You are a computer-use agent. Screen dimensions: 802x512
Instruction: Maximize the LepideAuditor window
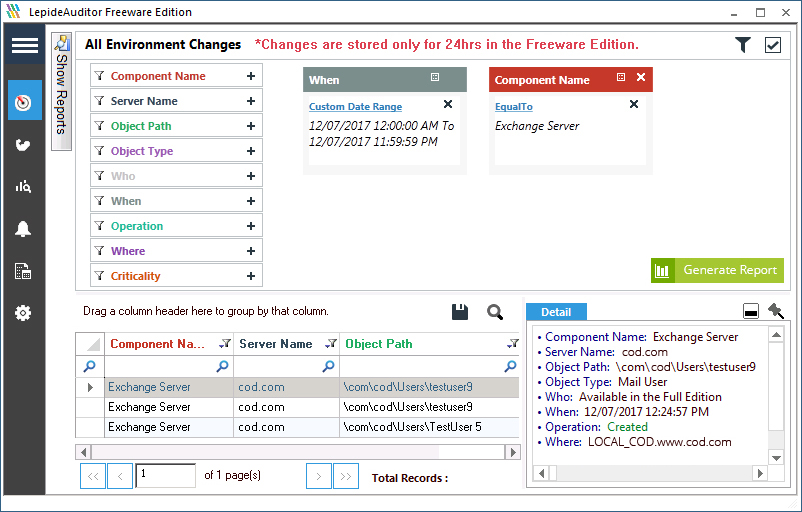click(x=761, y=12)
